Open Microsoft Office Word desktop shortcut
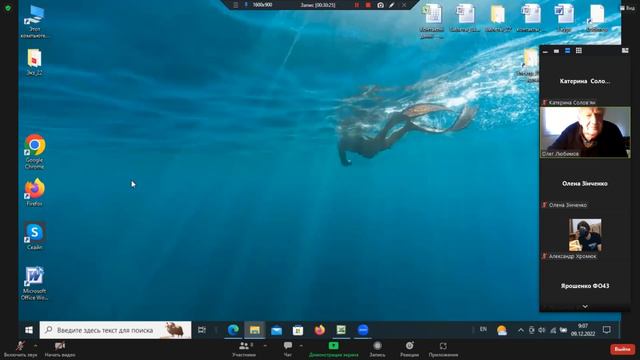 coord(34,284)
